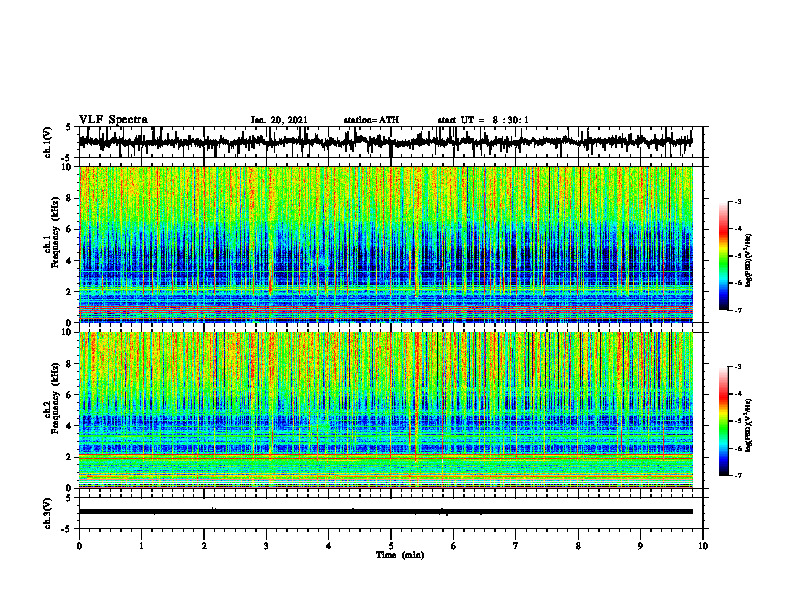Click the "Time (min)" x-axis label
Screen dimensions: 792x612
400,555
